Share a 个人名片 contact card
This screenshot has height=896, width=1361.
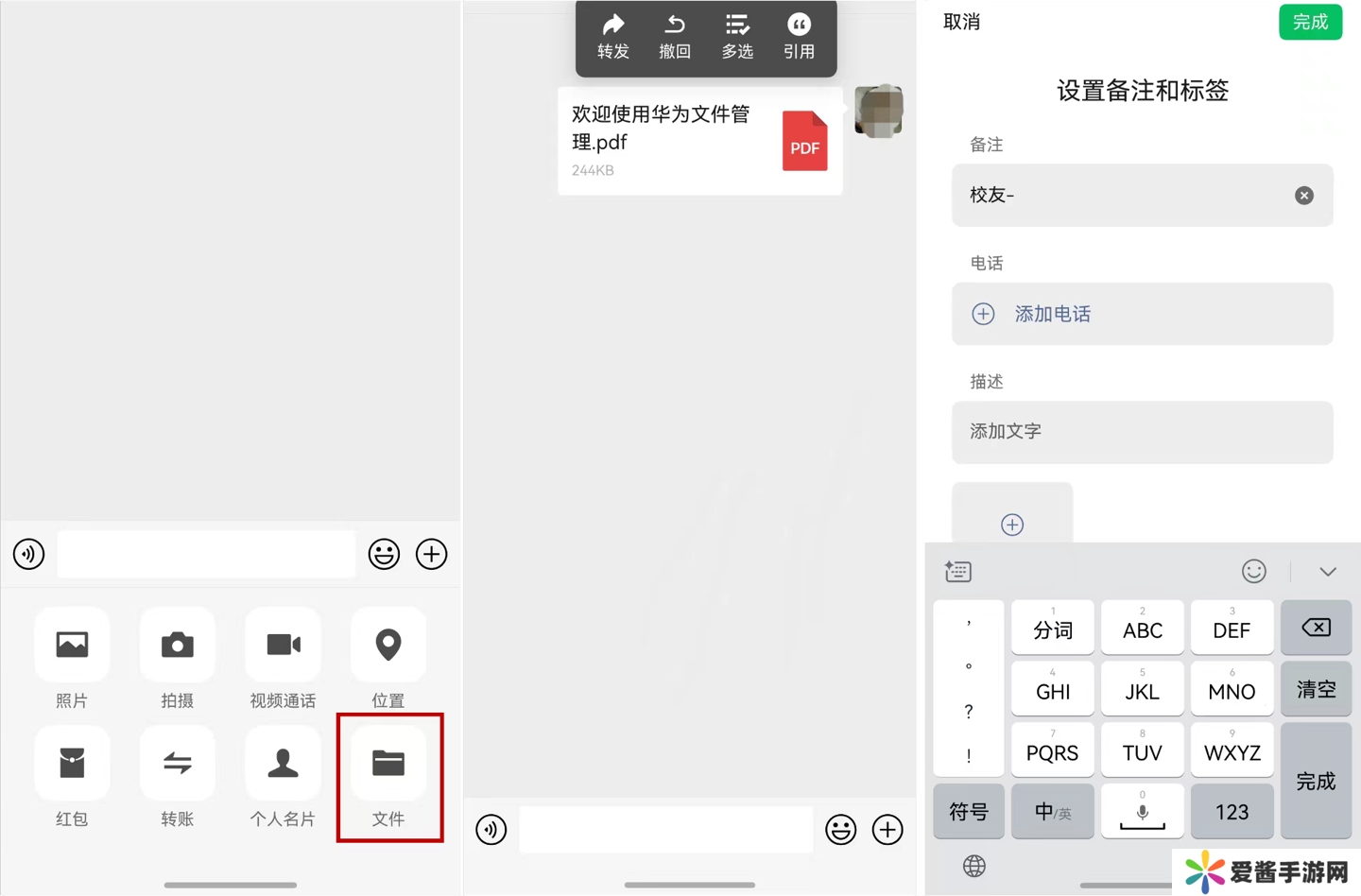click(283, 764)
